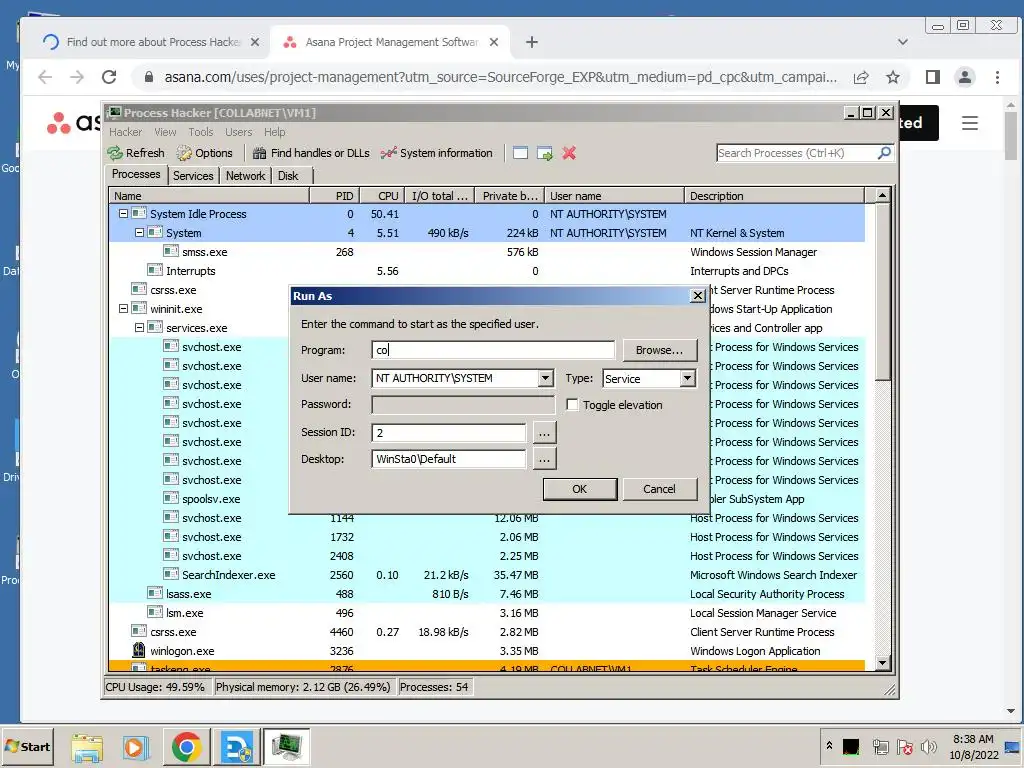Bookmark this page with star icon
1024x768 pixels.
(893, 77)
